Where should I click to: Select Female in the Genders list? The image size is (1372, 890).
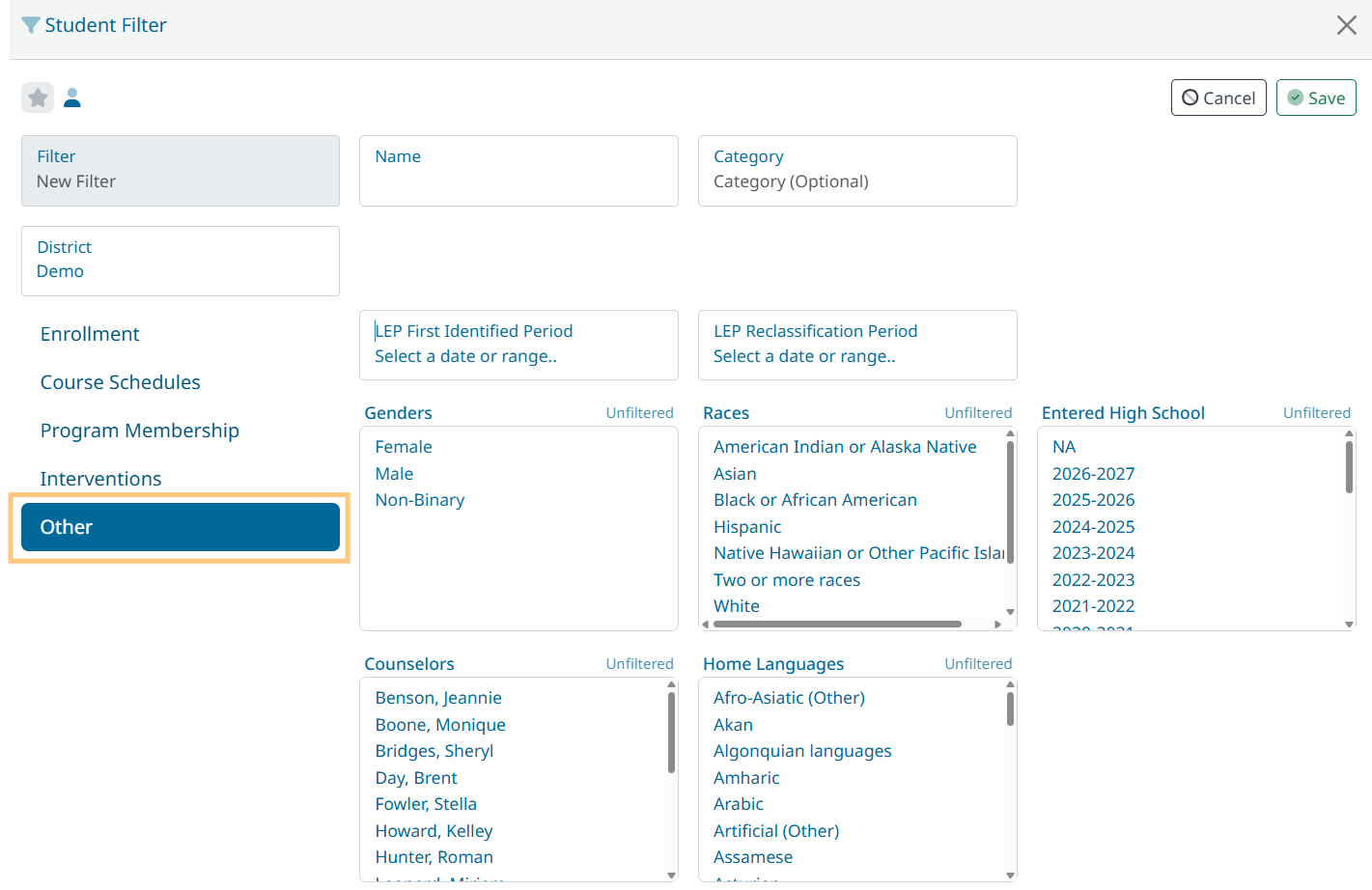(x=404, y=447)
